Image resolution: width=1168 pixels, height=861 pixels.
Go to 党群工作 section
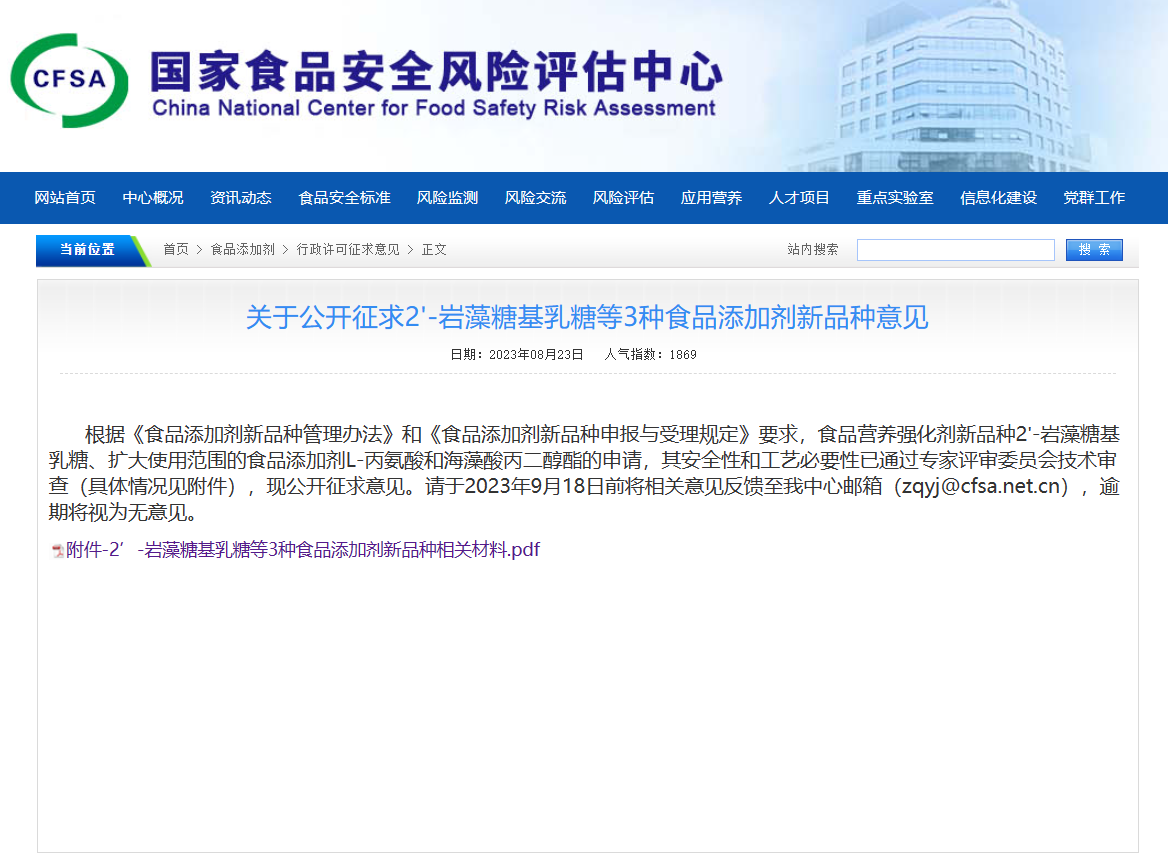(1094, 198)
